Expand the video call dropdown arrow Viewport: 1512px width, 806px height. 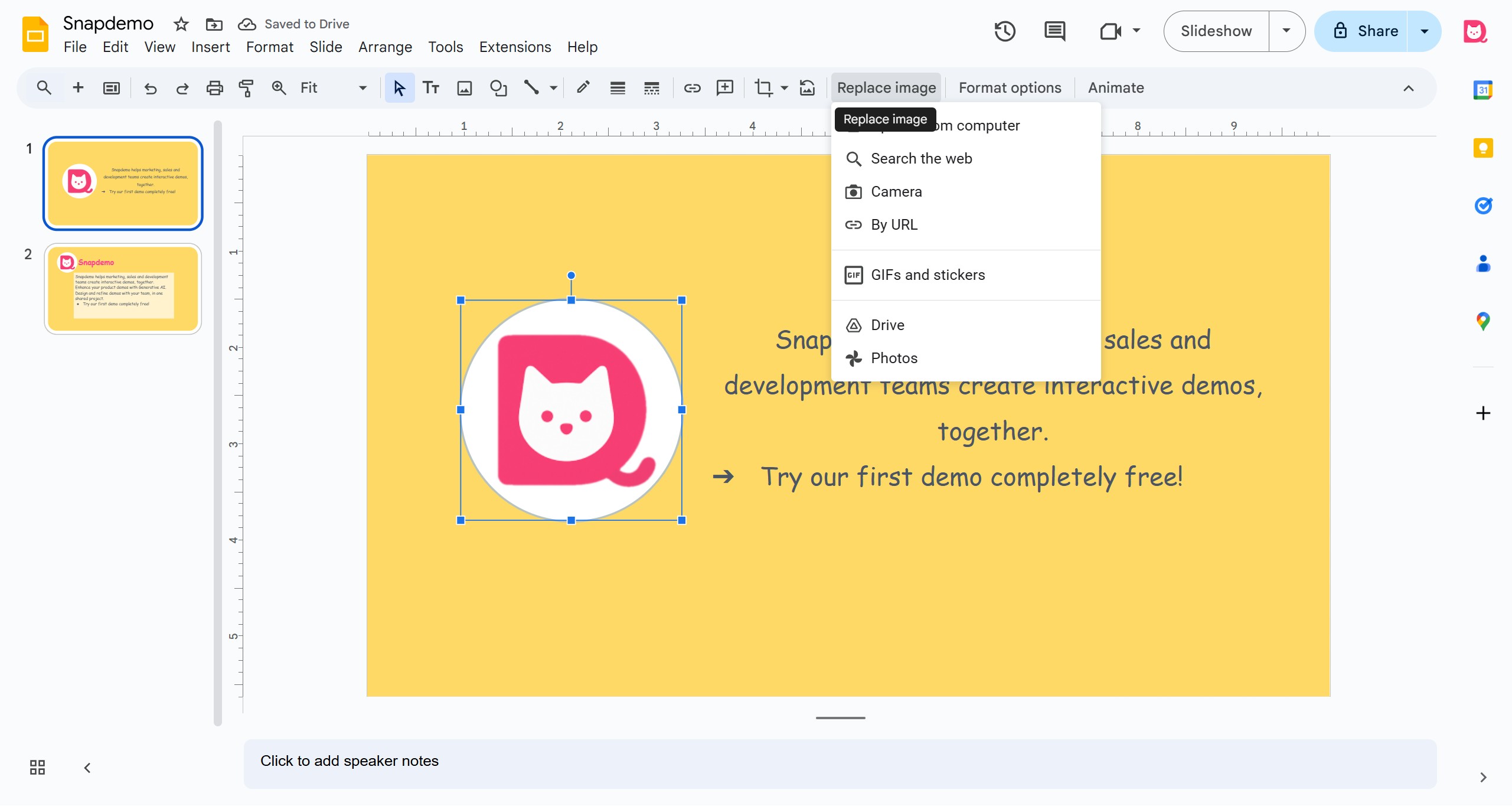pos(1137,31)
